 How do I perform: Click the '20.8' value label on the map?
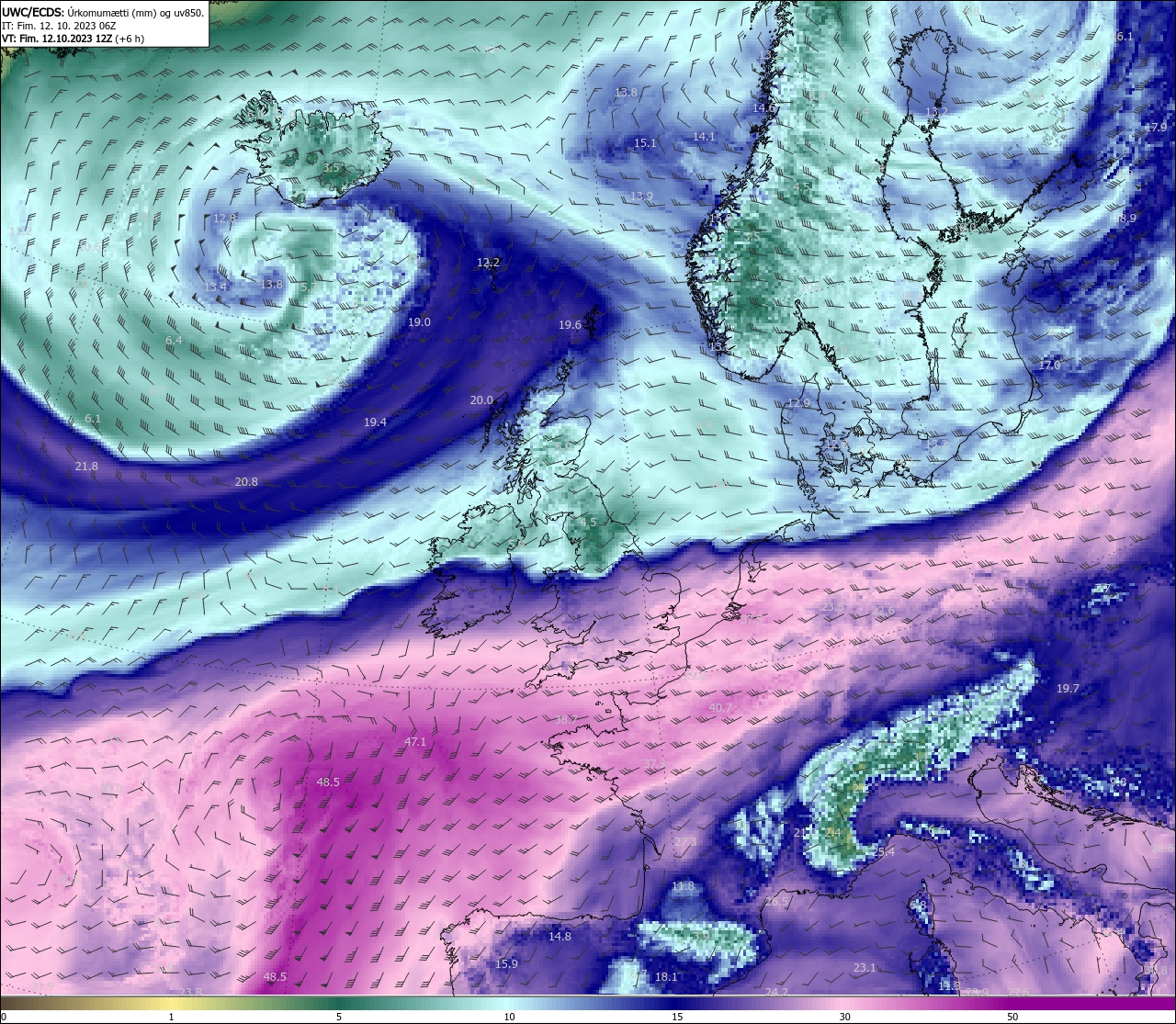[246, 482]
